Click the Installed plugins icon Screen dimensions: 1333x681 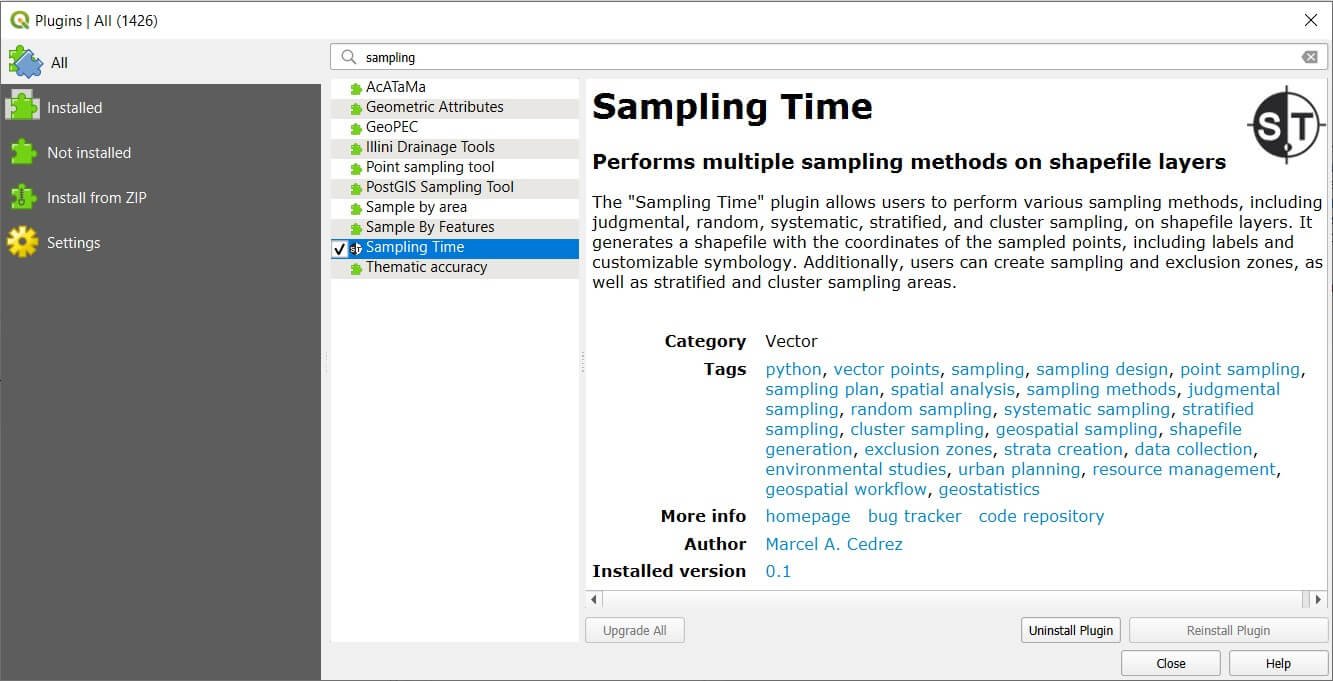(x=23, y=107)
